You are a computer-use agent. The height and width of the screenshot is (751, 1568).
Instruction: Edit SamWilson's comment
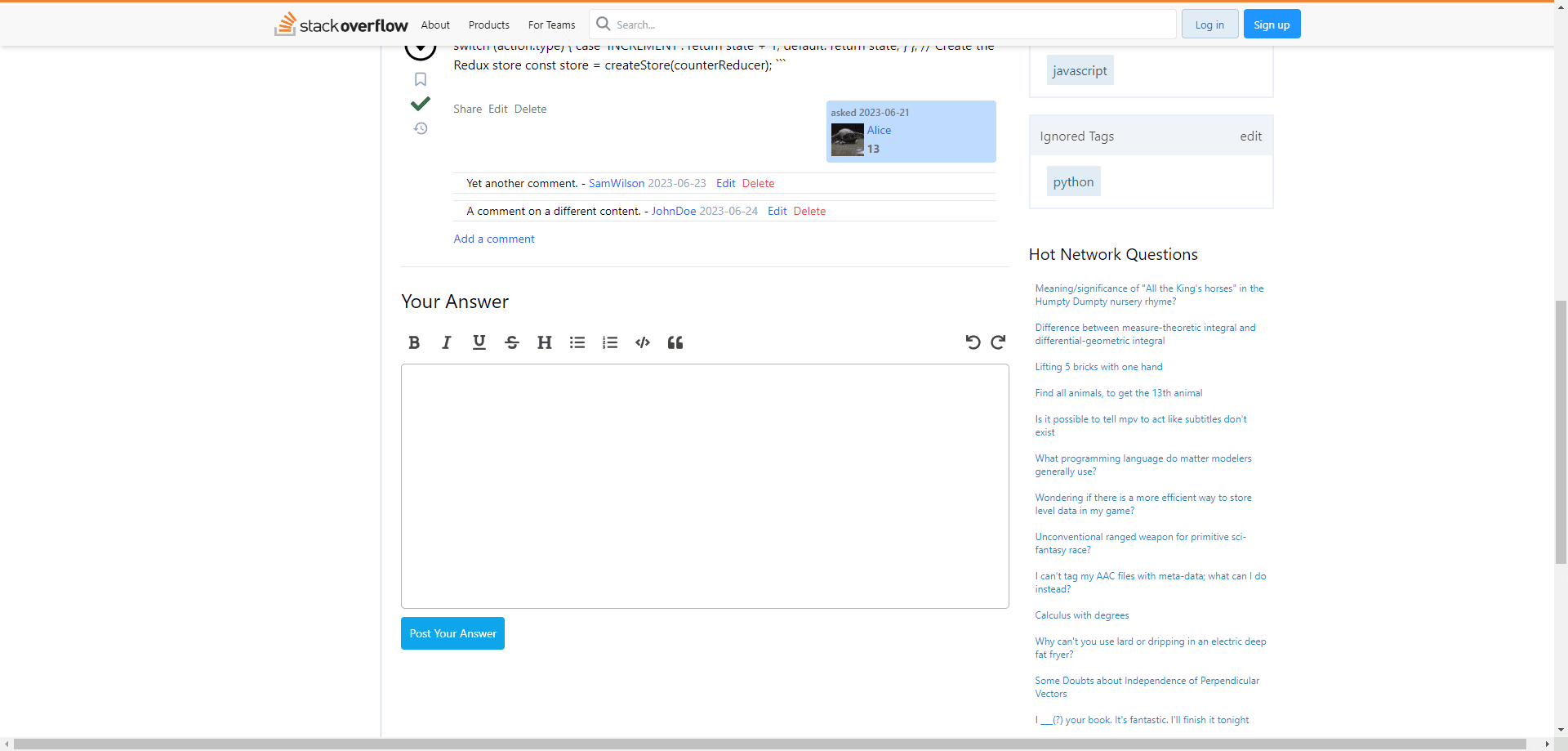point(726,183)
